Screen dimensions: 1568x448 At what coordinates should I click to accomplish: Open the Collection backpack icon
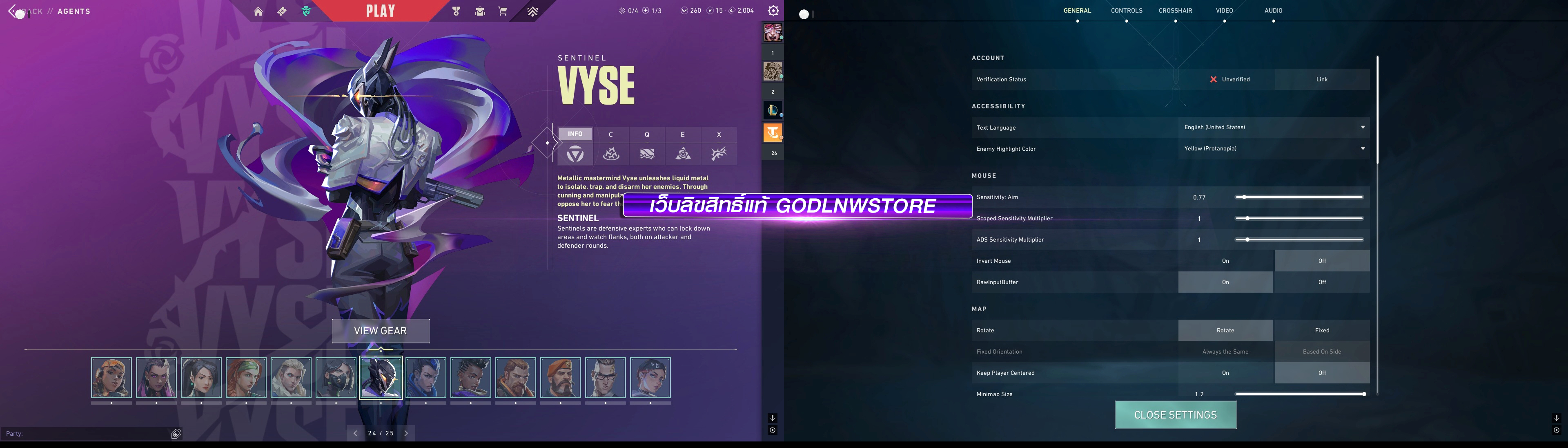(480, 11)
